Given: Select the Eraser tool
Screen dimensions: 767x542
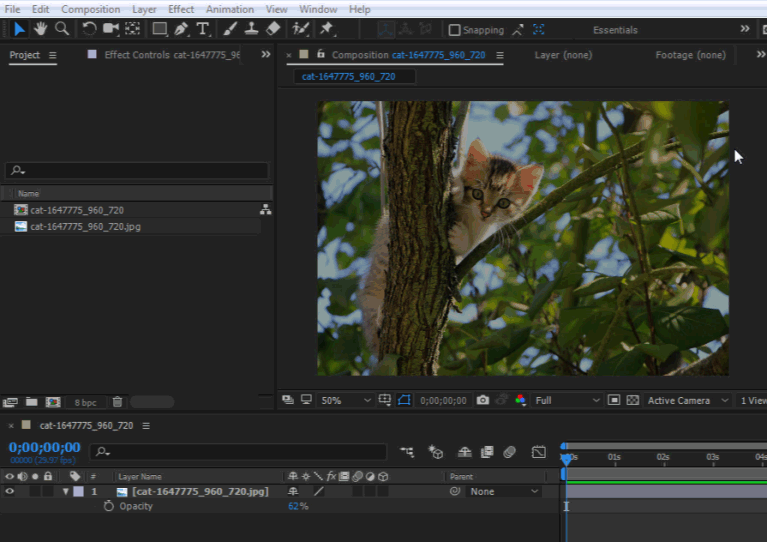Looking at the screenshot, I should 274,29.
